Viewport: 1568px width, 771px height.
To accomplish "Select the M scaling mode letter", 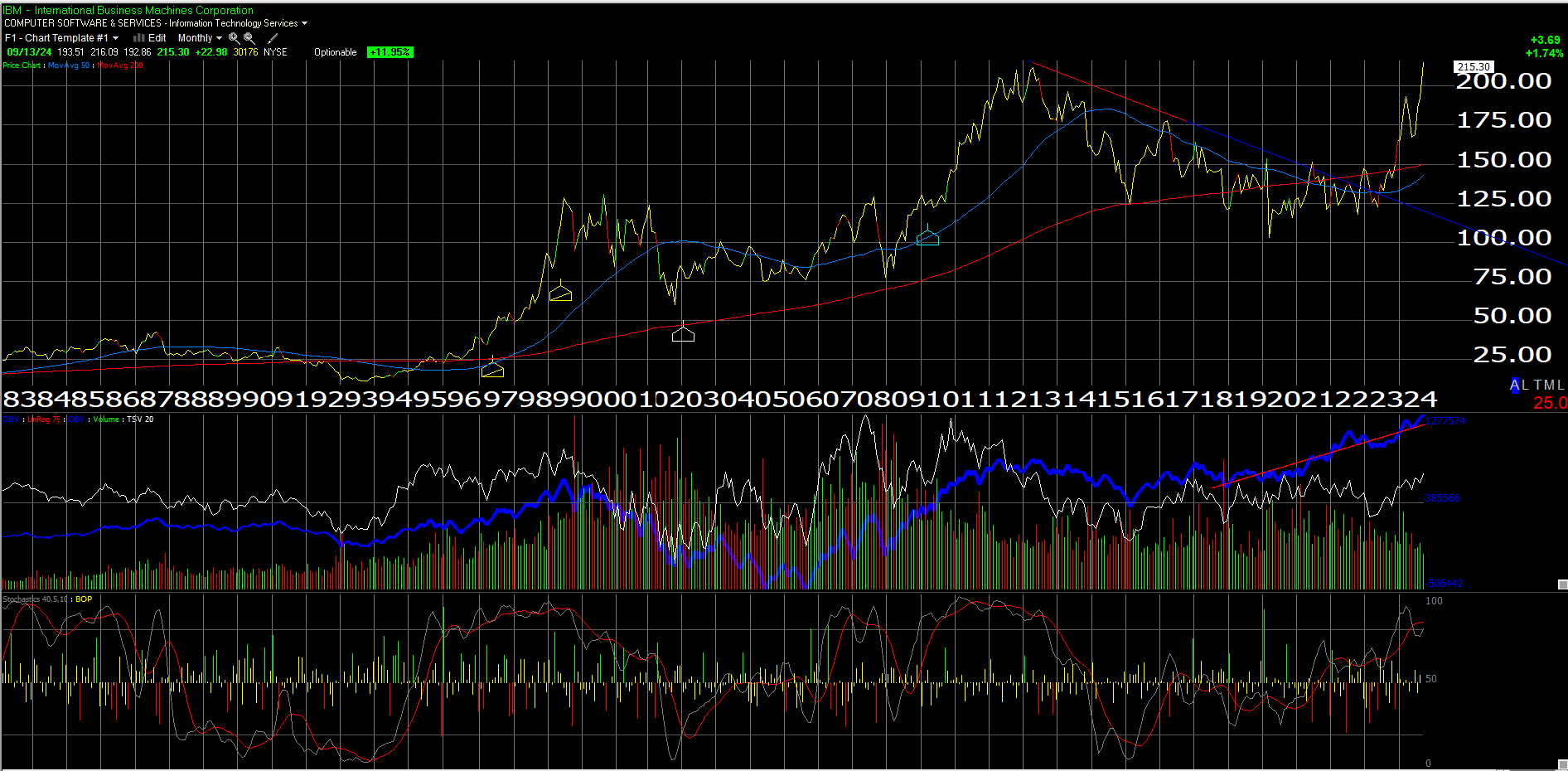I will 1548,385.
